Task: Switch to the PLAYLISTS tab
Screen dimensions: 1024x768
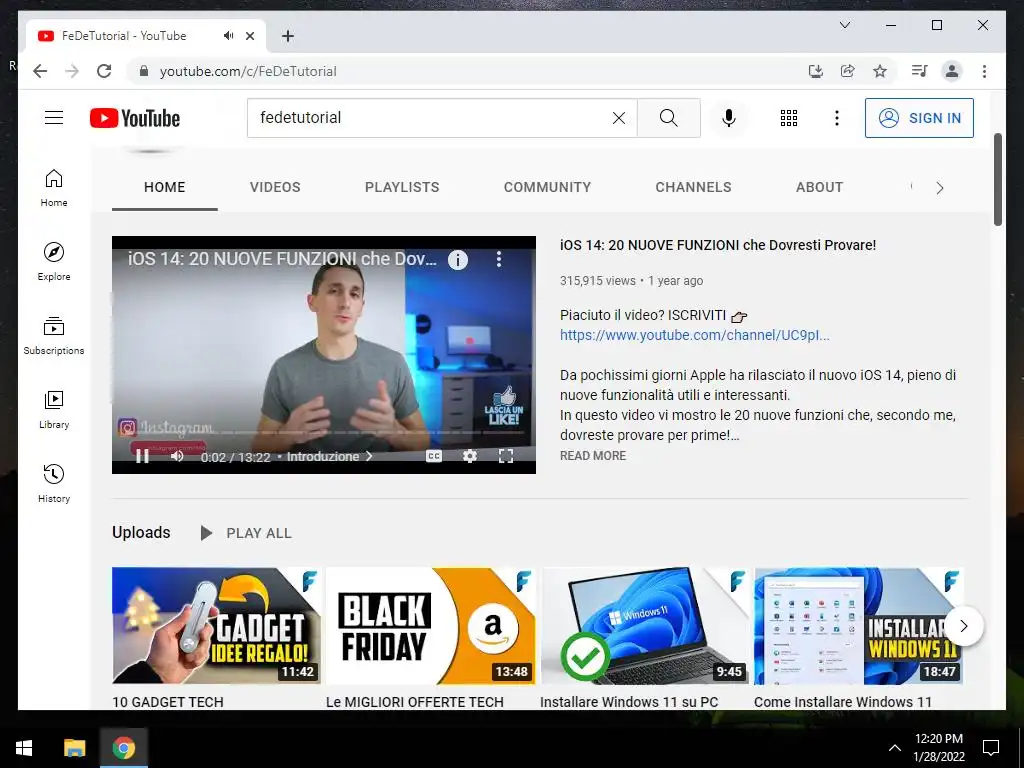Action: [402, 187]
